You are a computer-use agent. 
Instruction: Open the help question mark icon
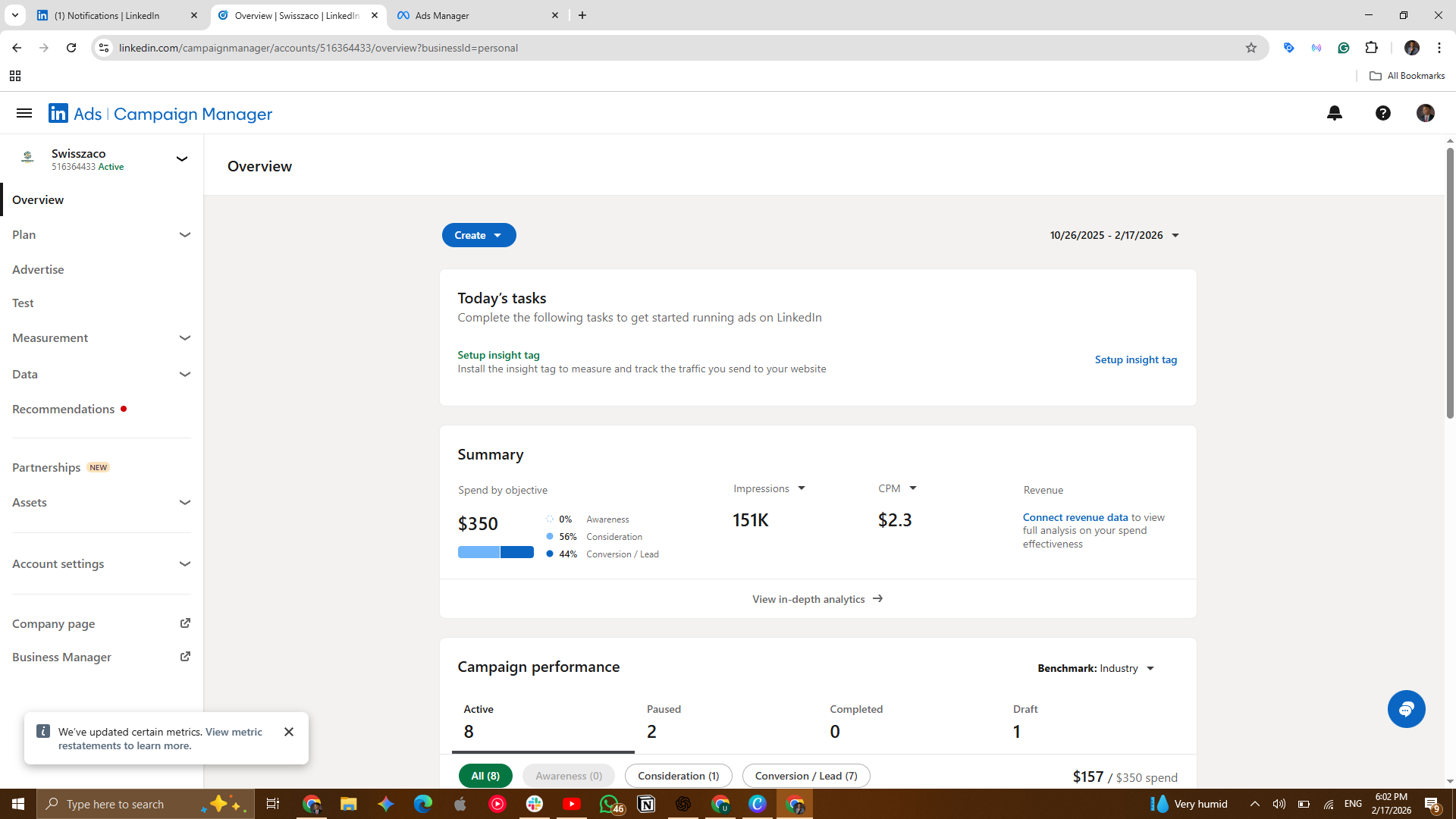coord(1382,114)
